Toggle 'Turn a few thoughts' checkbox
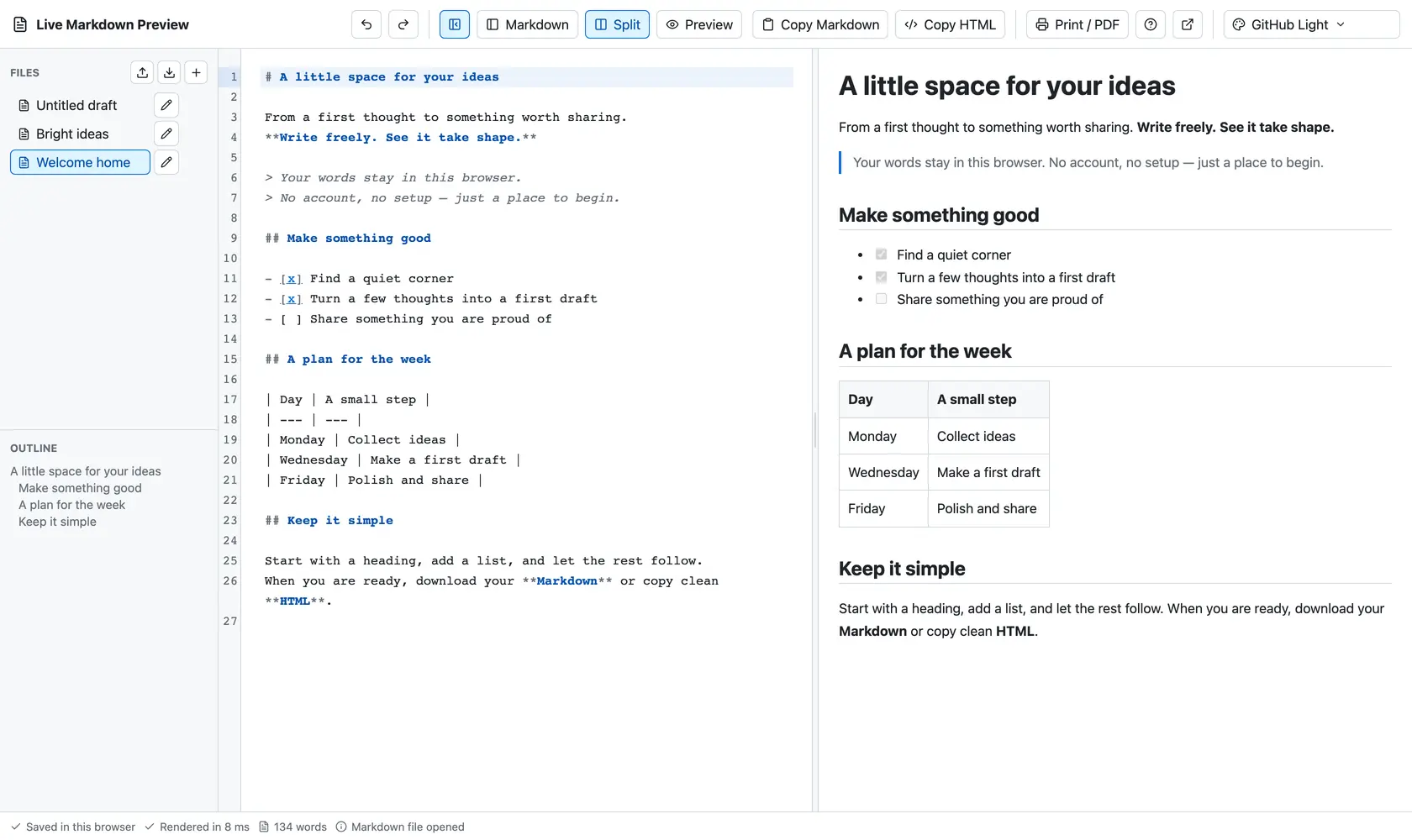The height and width of the screenshot is (840, 1412). (x=881, y=276)
